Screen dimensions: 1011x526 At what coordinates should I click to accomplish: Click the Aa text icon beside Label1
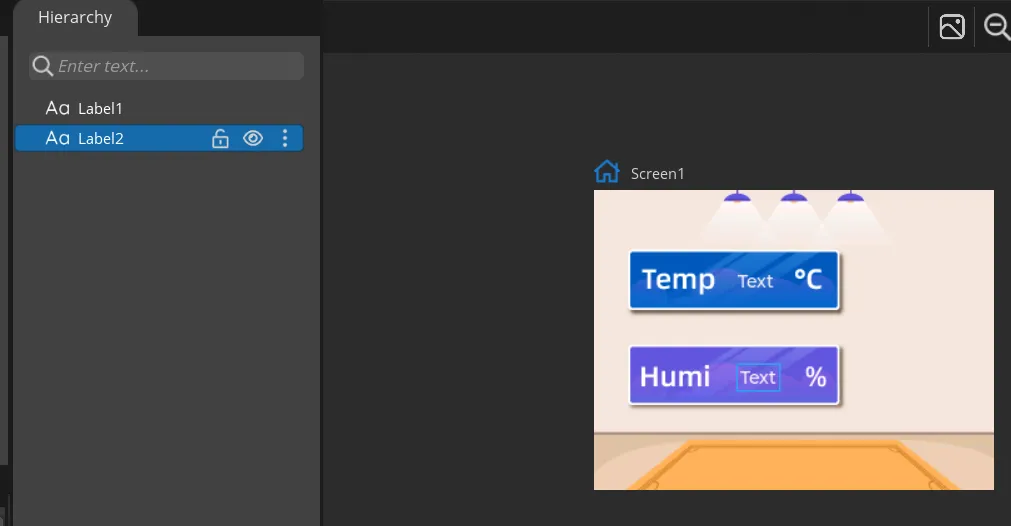(57, 108)
